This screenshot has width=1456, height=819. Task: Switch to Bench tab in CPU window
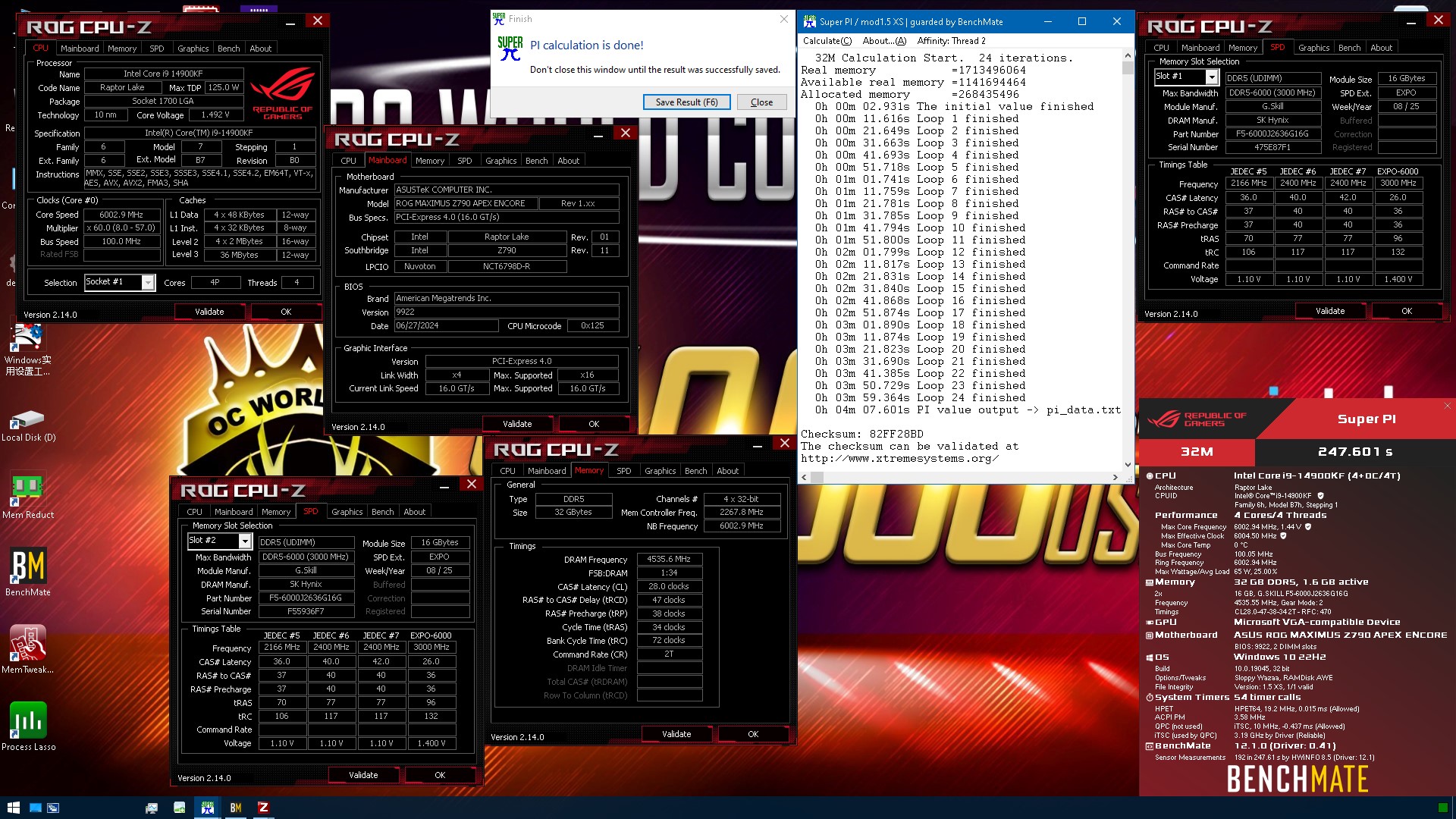pos(228,49)
